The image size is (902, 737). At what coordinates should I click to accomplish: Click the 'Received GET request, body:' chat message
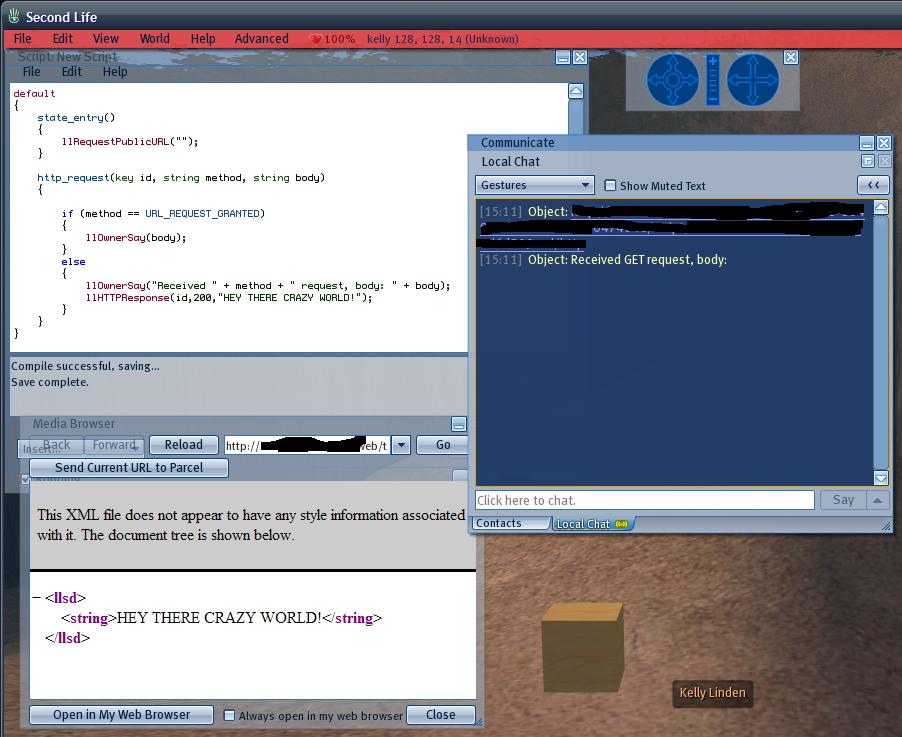coord(648,259)
